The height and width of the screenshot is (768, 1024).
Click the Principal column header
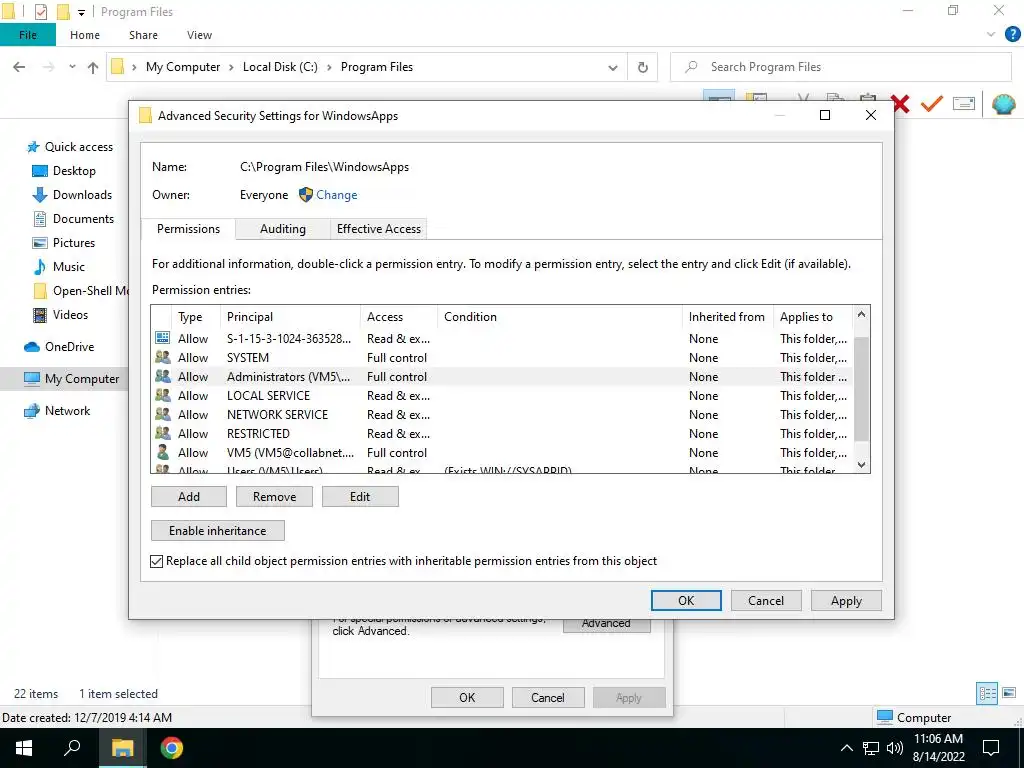[291, 317]
